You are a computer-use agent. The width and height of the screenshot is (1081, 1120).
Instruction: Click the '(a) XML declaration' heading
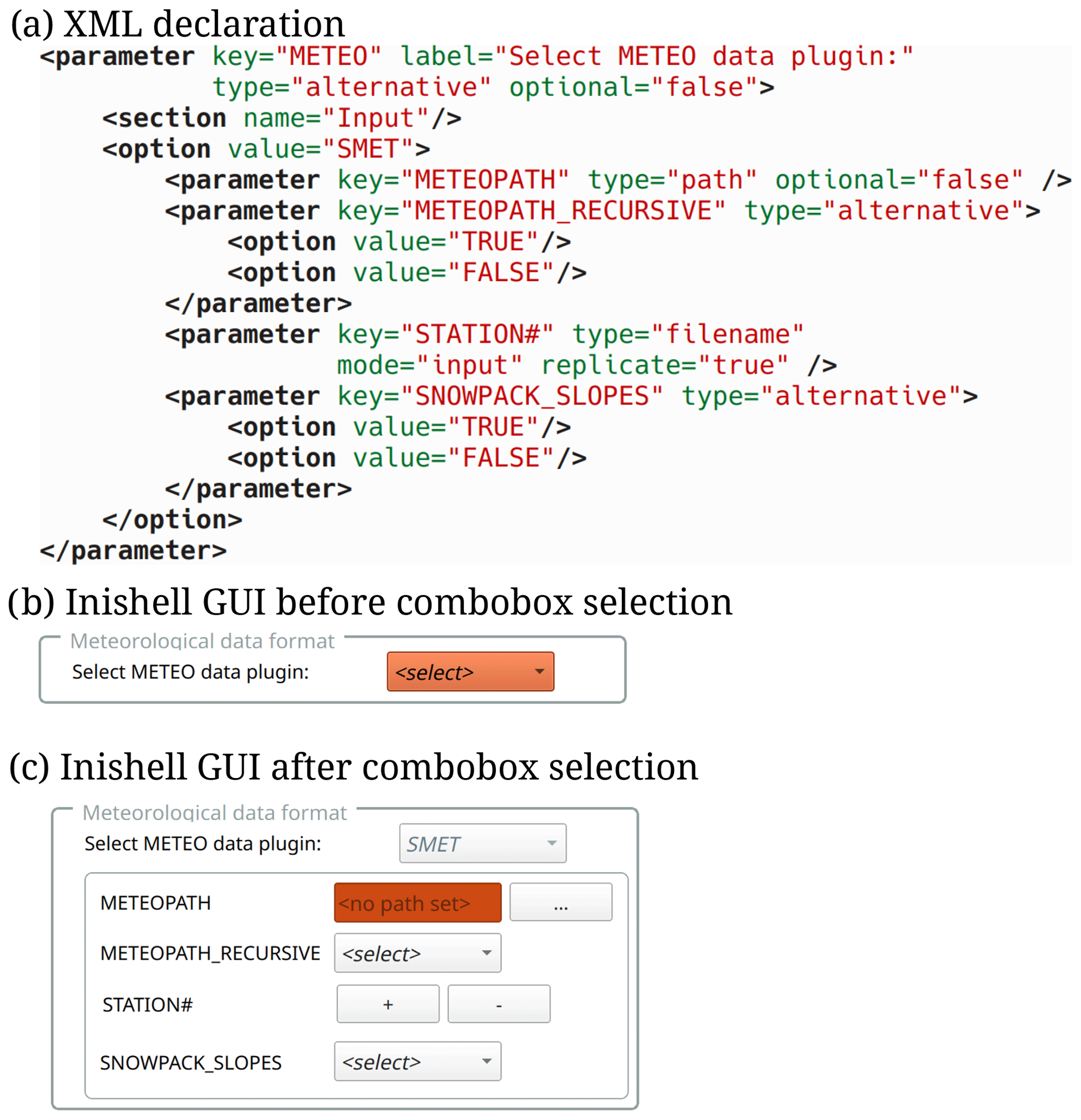pos(177,24)
